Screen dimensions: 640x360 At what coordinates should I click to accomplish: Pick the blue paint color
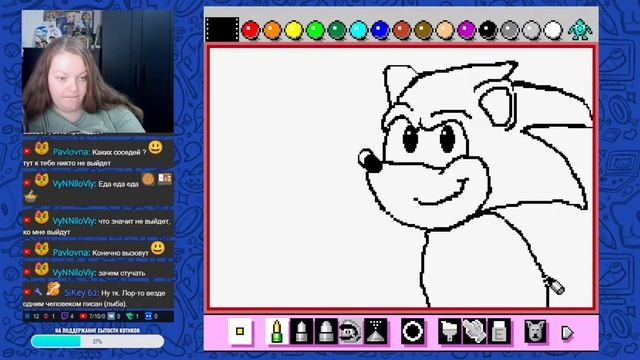[380, 30]
